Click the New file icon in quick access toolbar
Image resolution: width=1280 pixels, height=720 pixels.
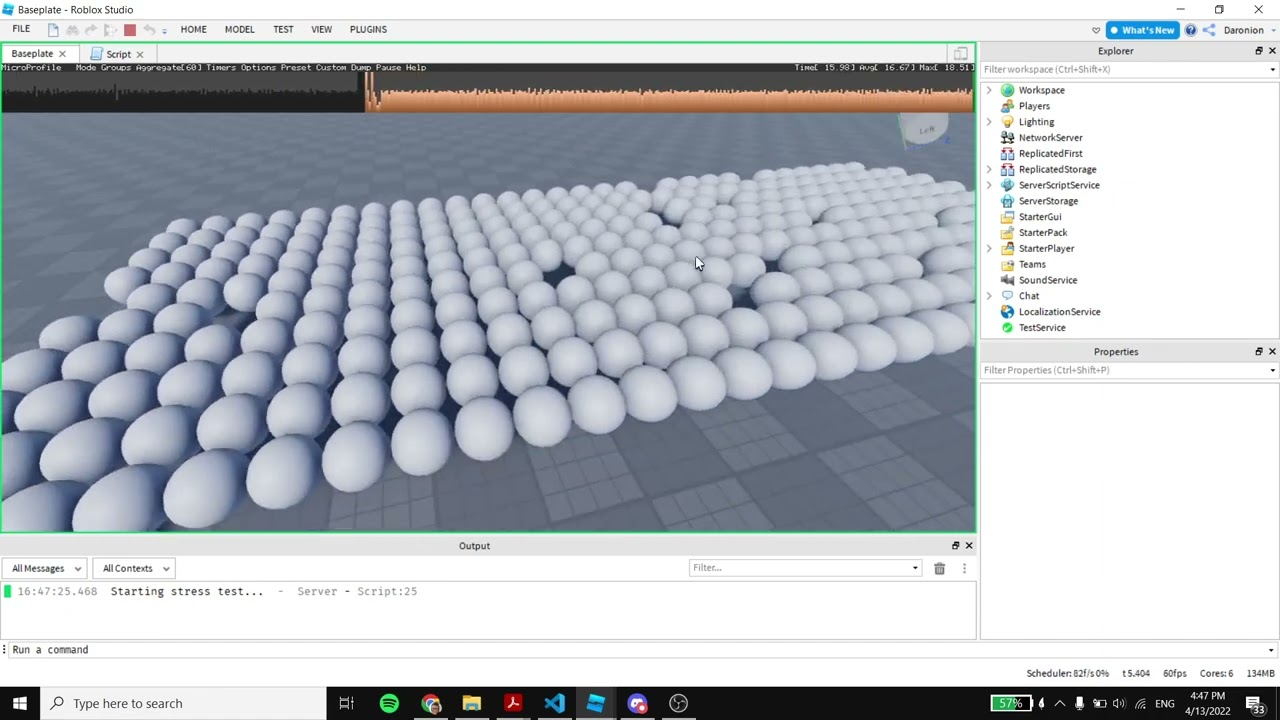[x=53, y=30]
